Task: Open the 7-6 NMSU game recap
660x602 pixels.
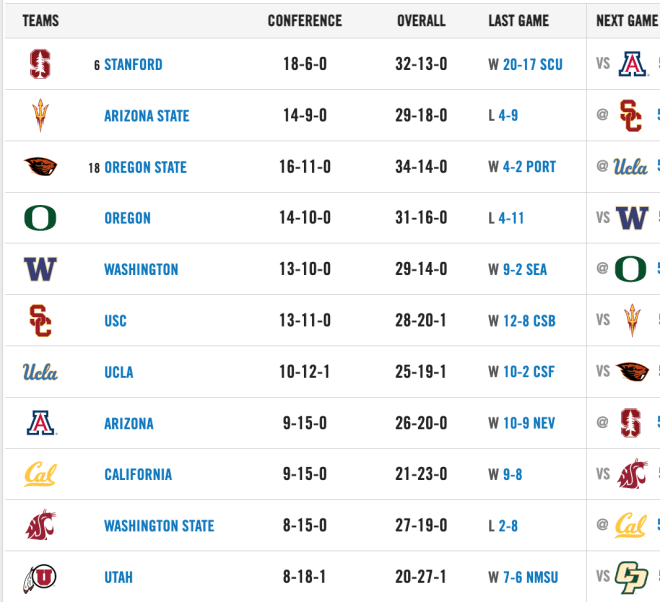Action: (530, 577)
